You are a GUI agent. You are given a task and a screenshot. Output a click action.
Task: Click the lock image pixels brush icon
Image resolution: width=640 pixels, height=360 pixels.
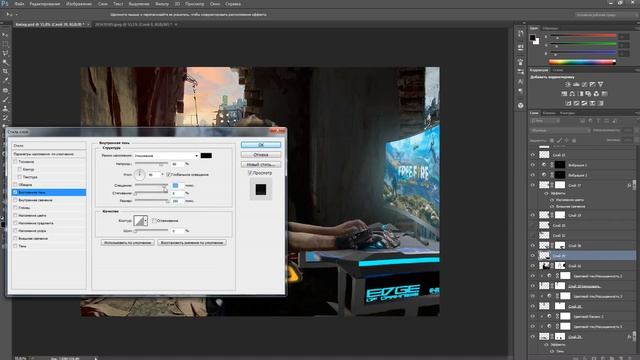pos(559,140)
